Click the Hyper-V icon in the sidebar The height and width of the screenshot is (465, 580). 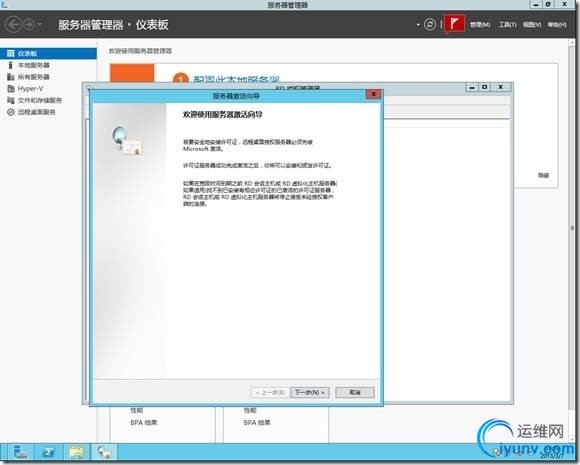(x=11, y=89)
